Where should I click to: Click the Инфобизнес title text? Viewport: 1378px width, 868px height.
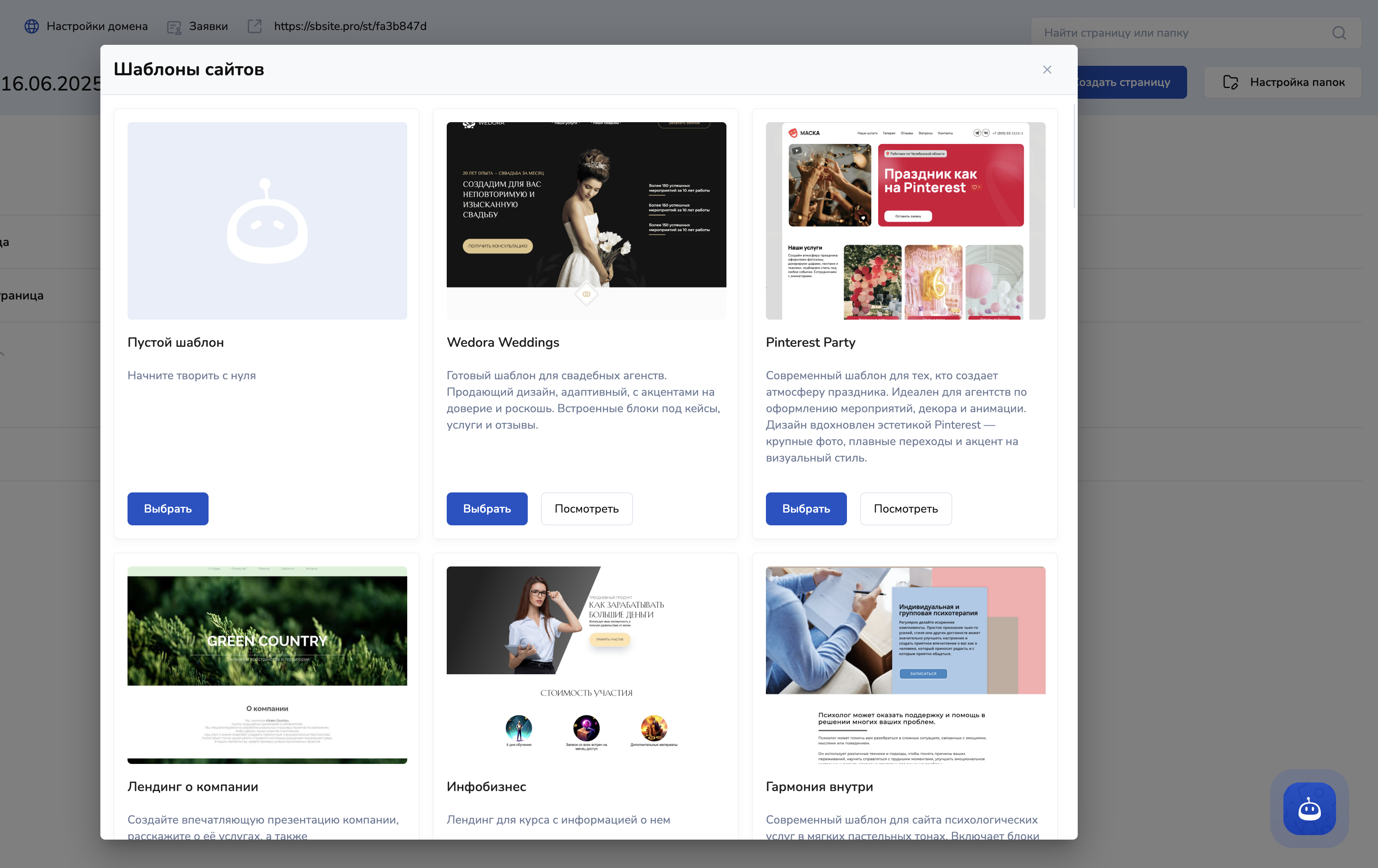487,787
